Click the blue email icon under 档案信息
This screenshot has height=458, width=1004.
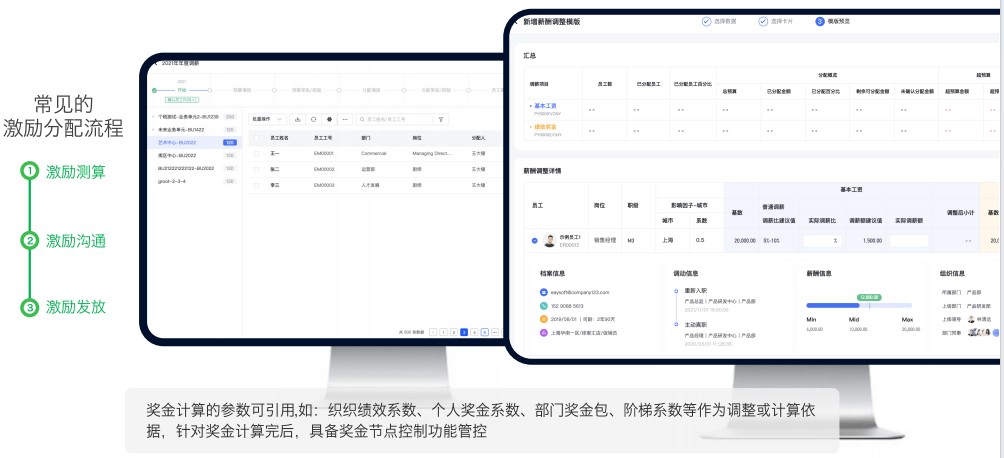(542, 292)
